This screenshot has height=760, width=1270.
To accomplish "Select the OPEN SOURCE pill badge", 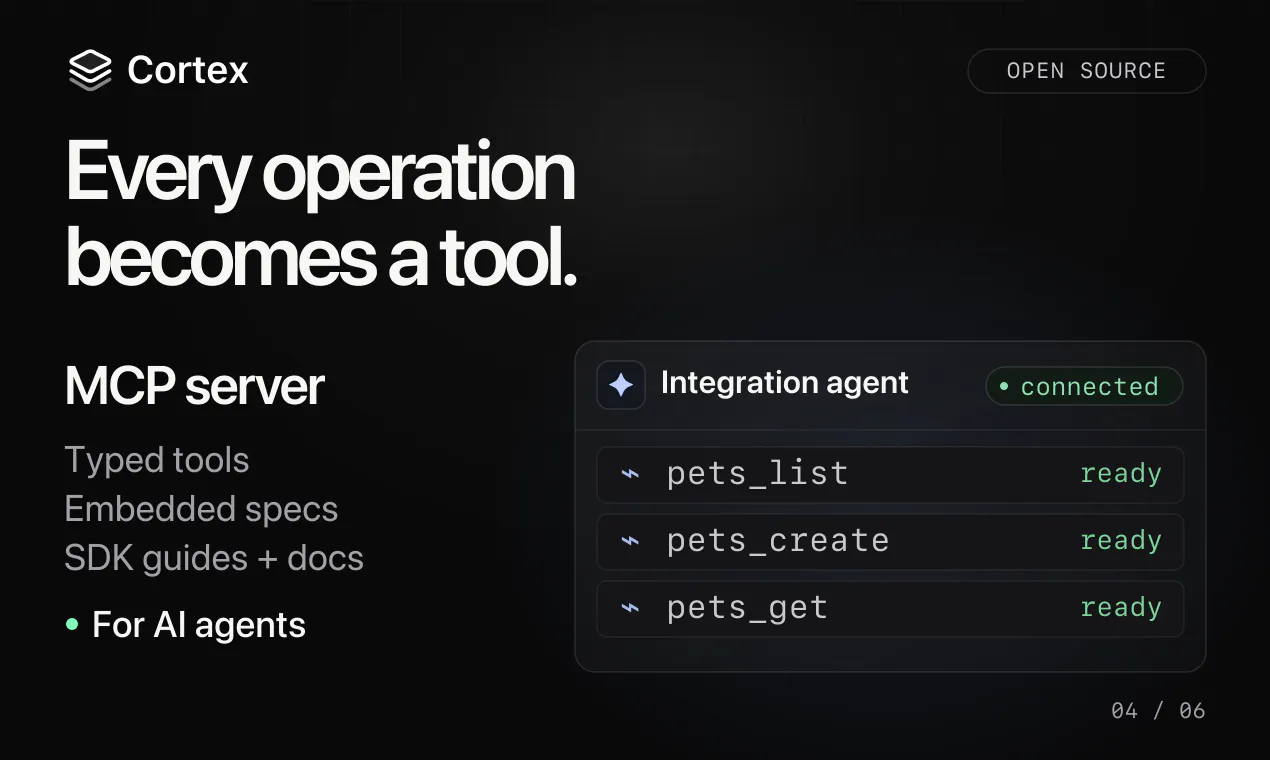I will (x=1086, y=71).
